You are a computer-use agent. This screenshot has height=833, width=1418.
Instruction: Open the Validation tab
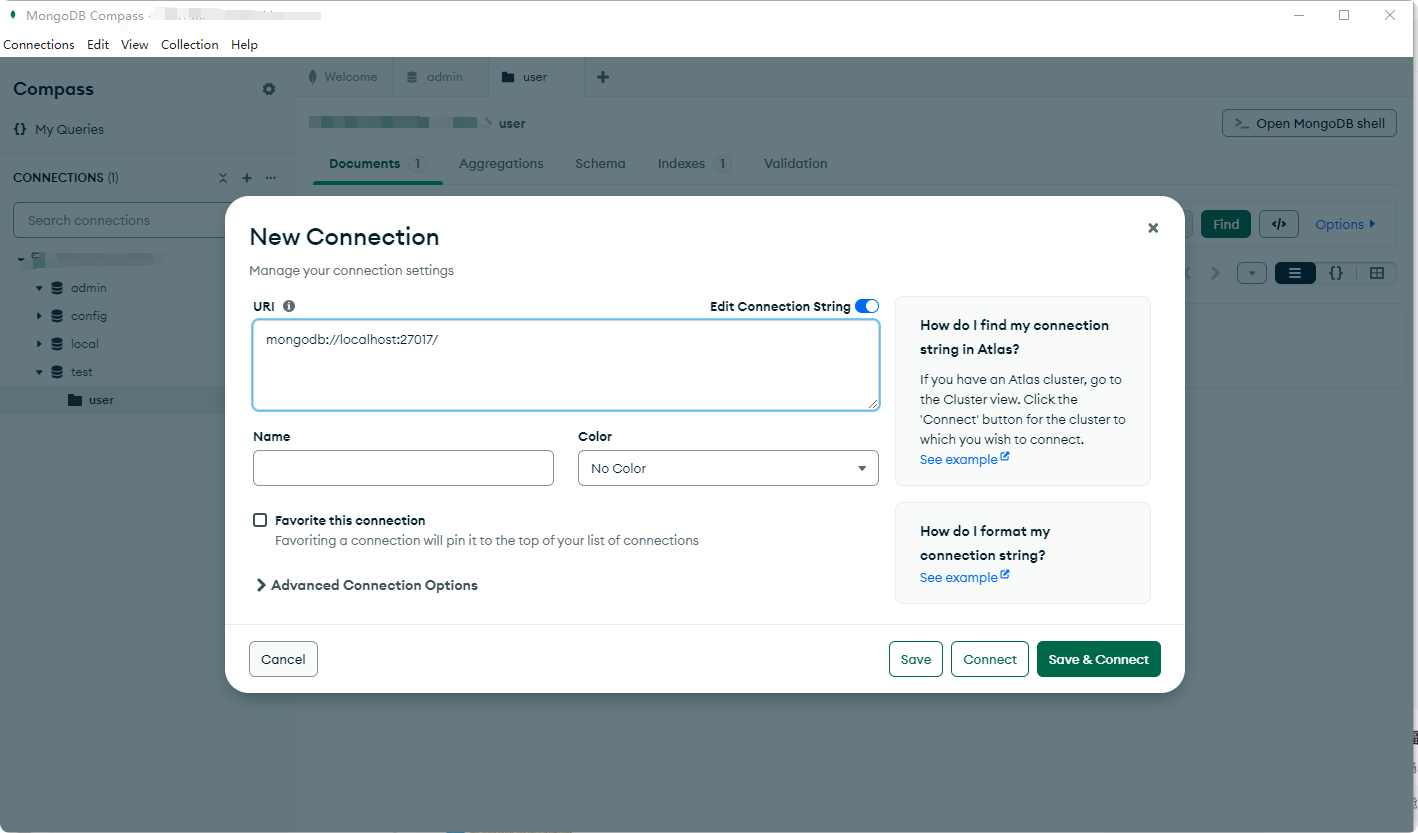[x=796, y=164]
